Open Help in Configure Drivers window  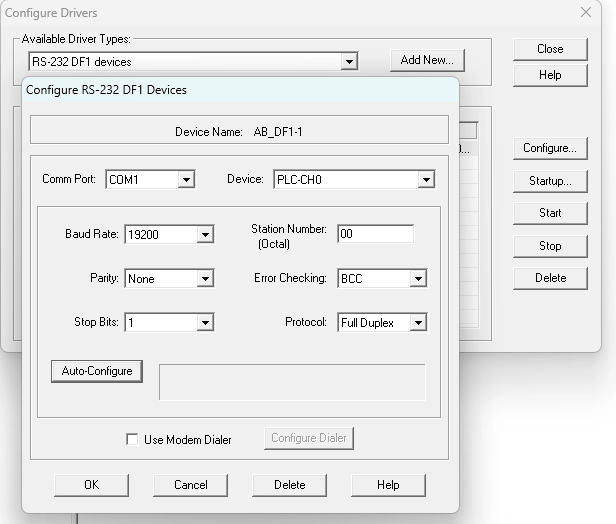coord(550,75)
